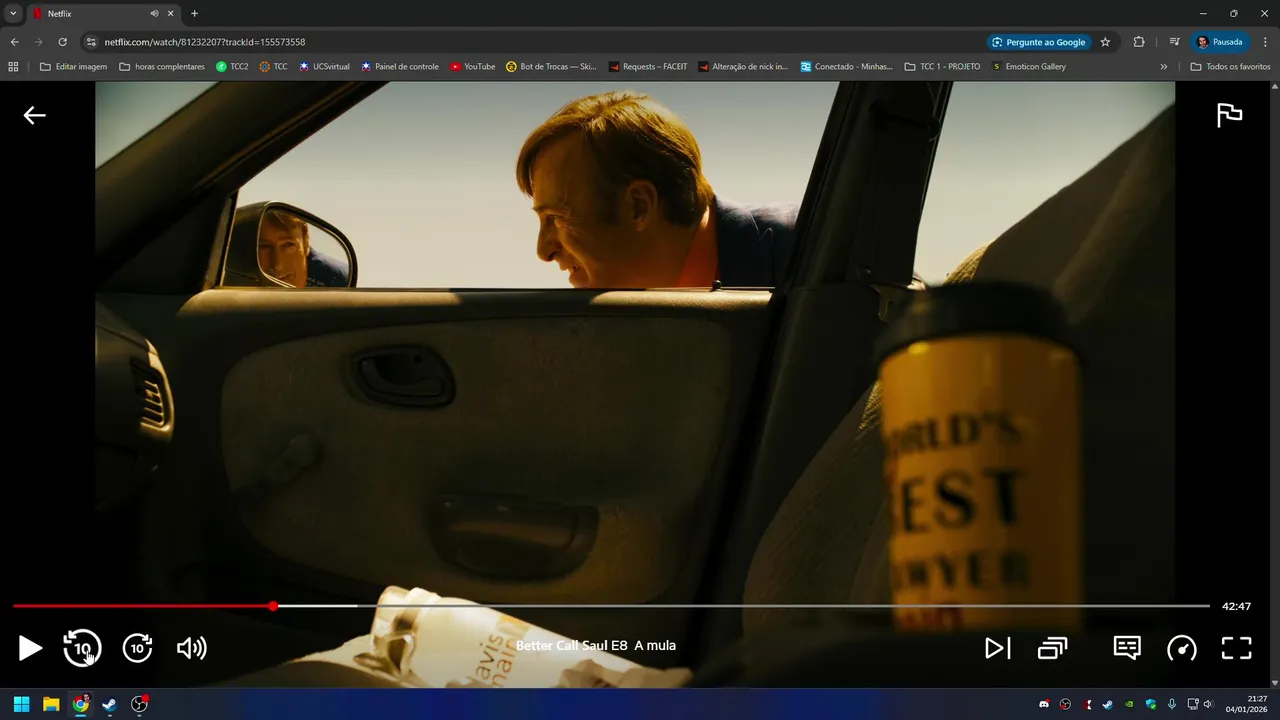Expand hidden bookmarks with the chevron
Image resolution: width=1280 pixels, height=720 pixels.
point(1164,67)
